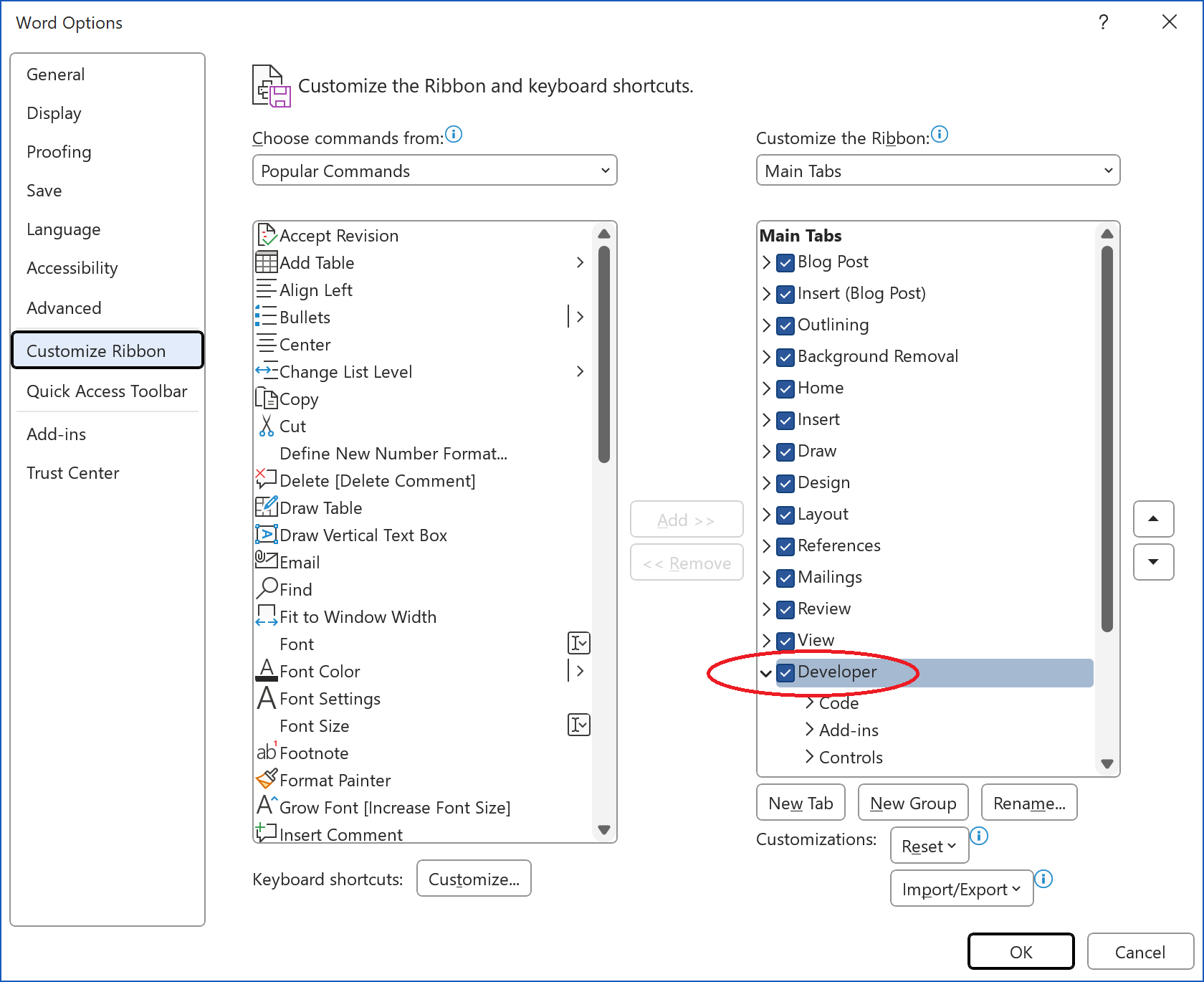This screenshot has width=1204, height=982.
Task: Click the Delete Comment icon
Action: pos(267,479)
